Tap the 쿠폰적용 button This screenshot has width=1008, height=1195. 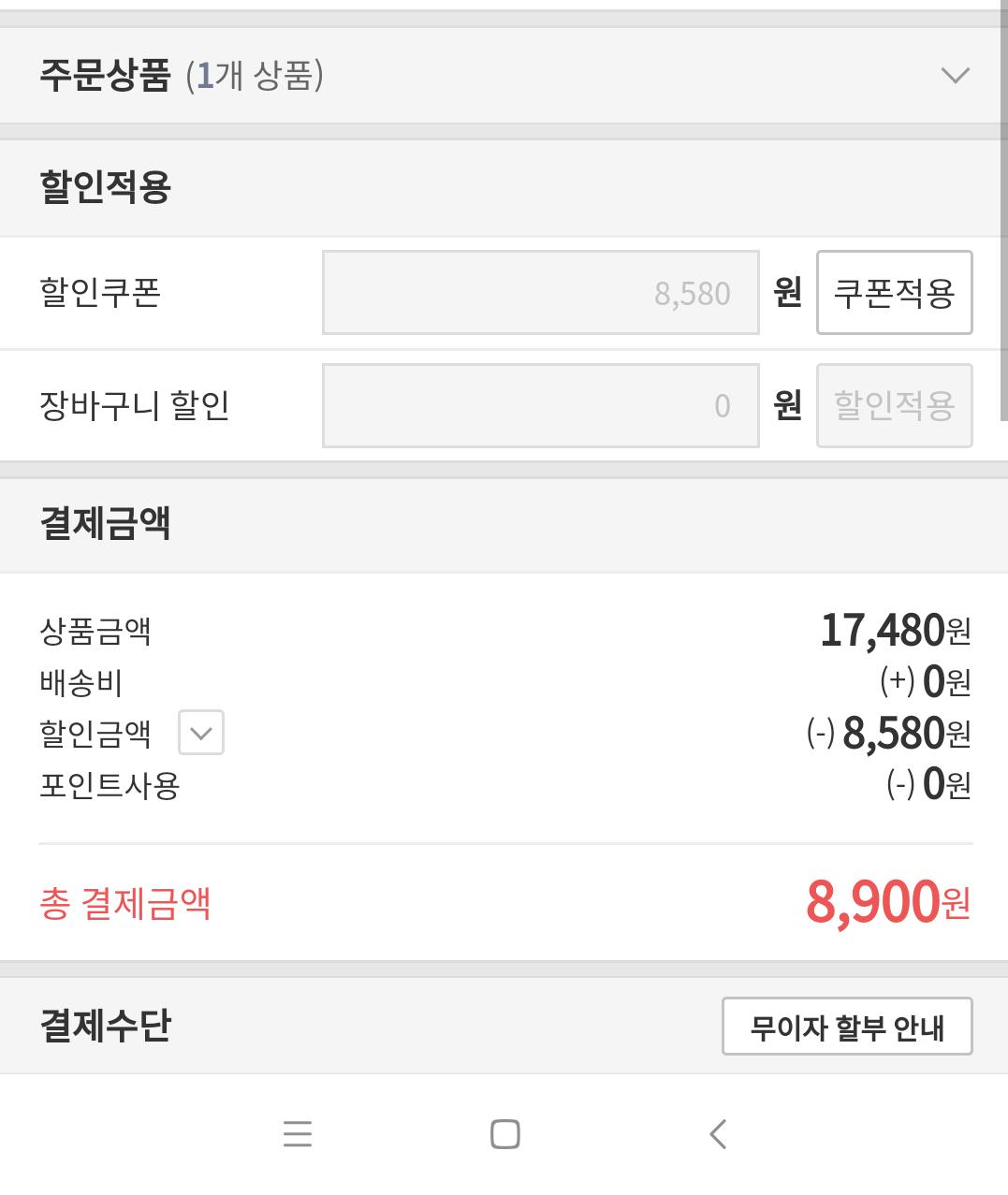point(894,293)
